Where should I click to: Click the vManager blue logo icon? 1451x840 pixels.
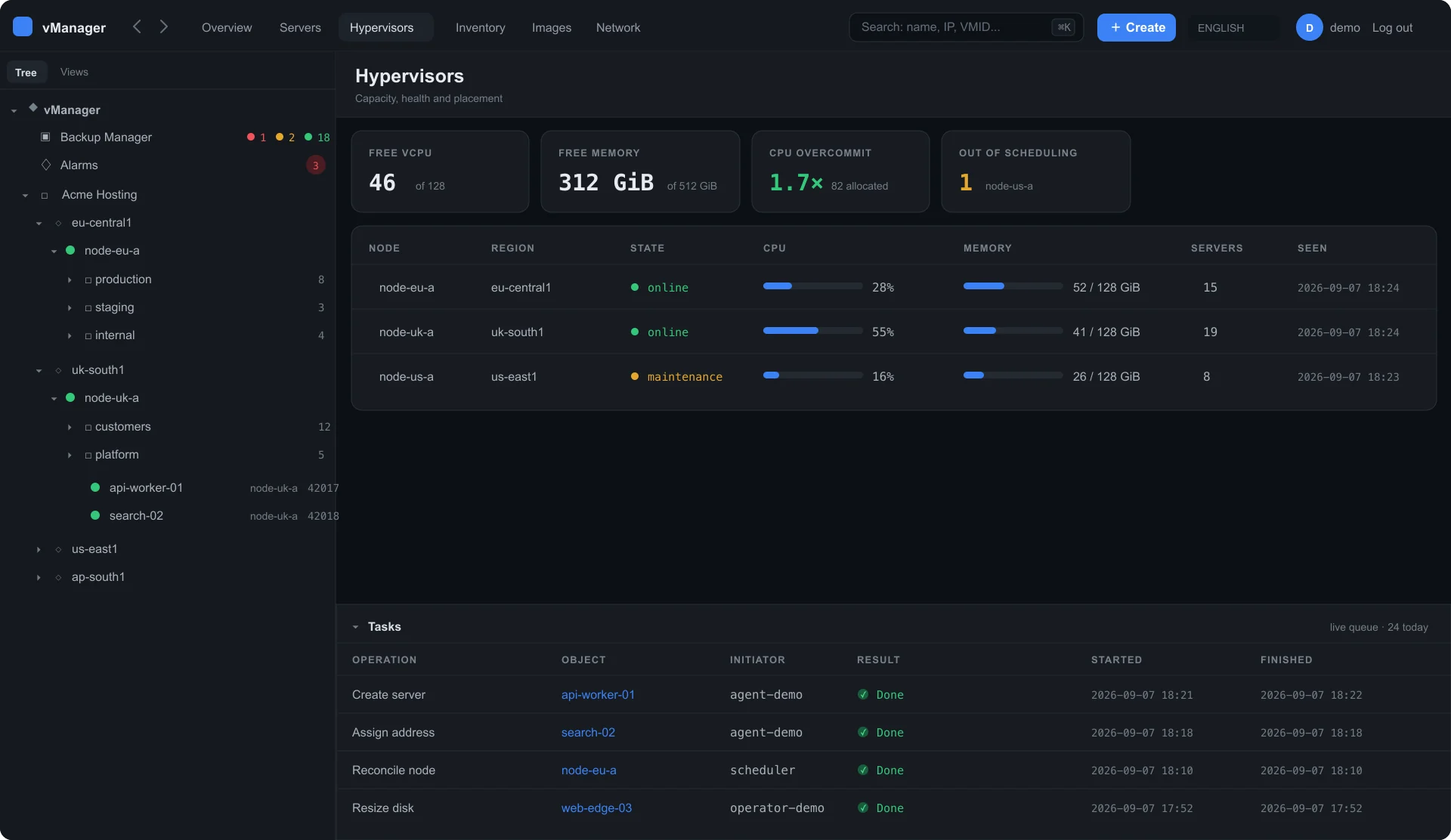[23, 26]
